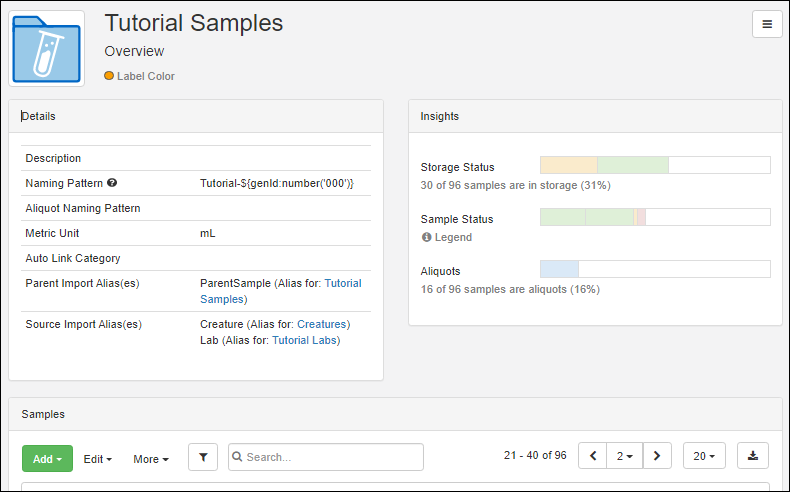Click the download export icon button
This screenshot has width=790, height=492.
(x=753, y=456)
